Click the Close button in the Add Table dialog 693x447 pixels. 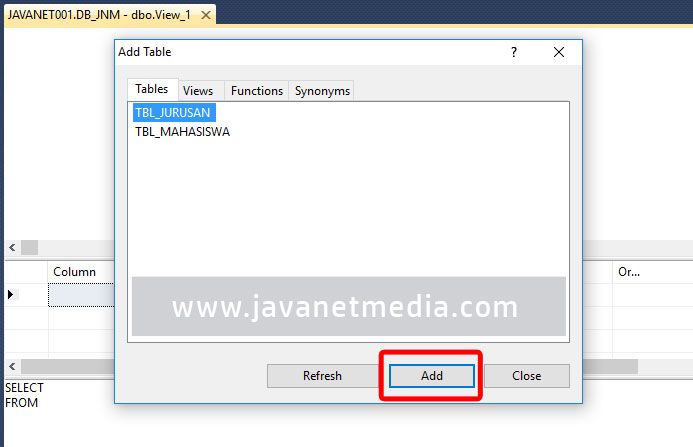point(527,376)
